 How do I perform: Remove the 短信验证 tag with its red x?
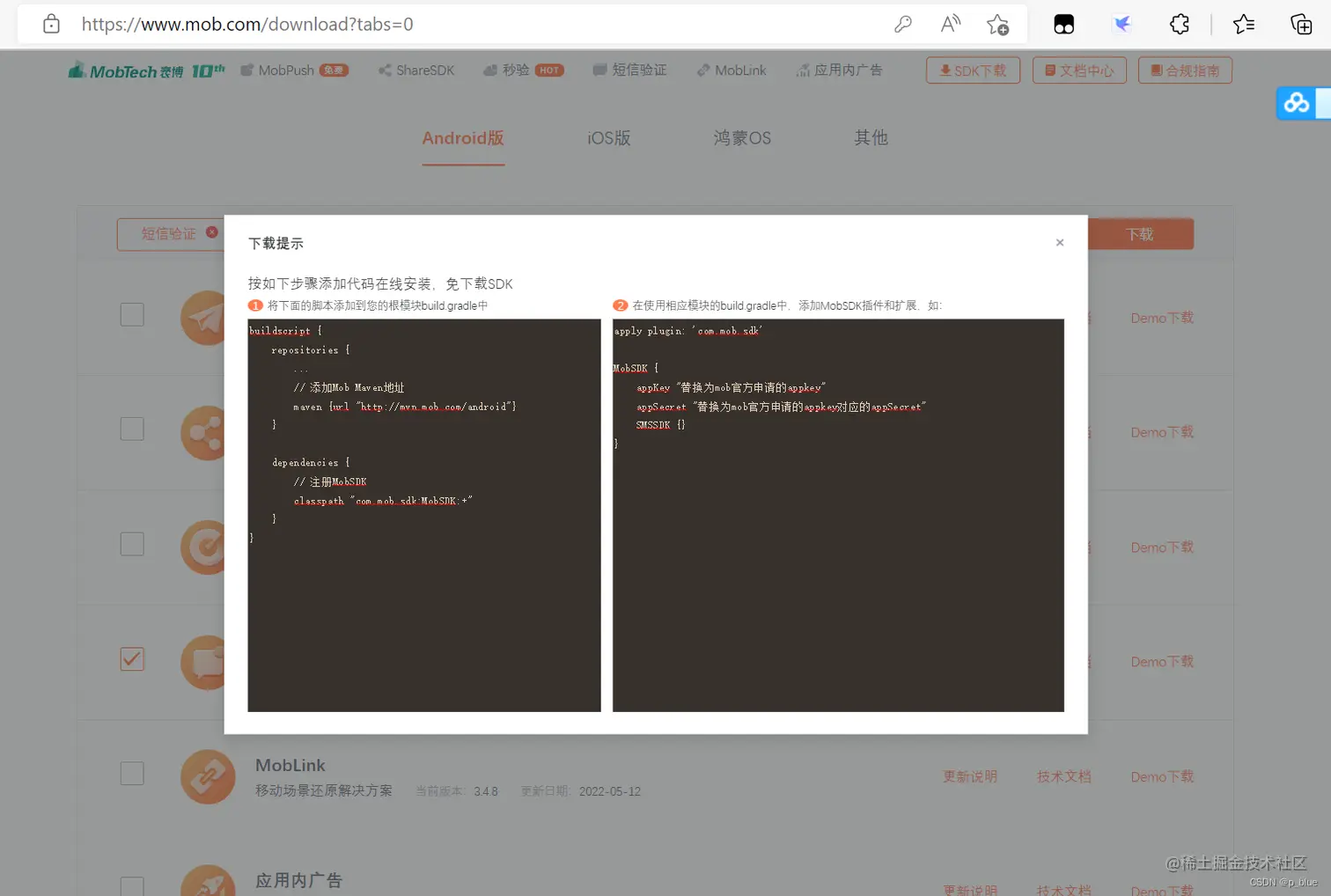click(212, 232)
